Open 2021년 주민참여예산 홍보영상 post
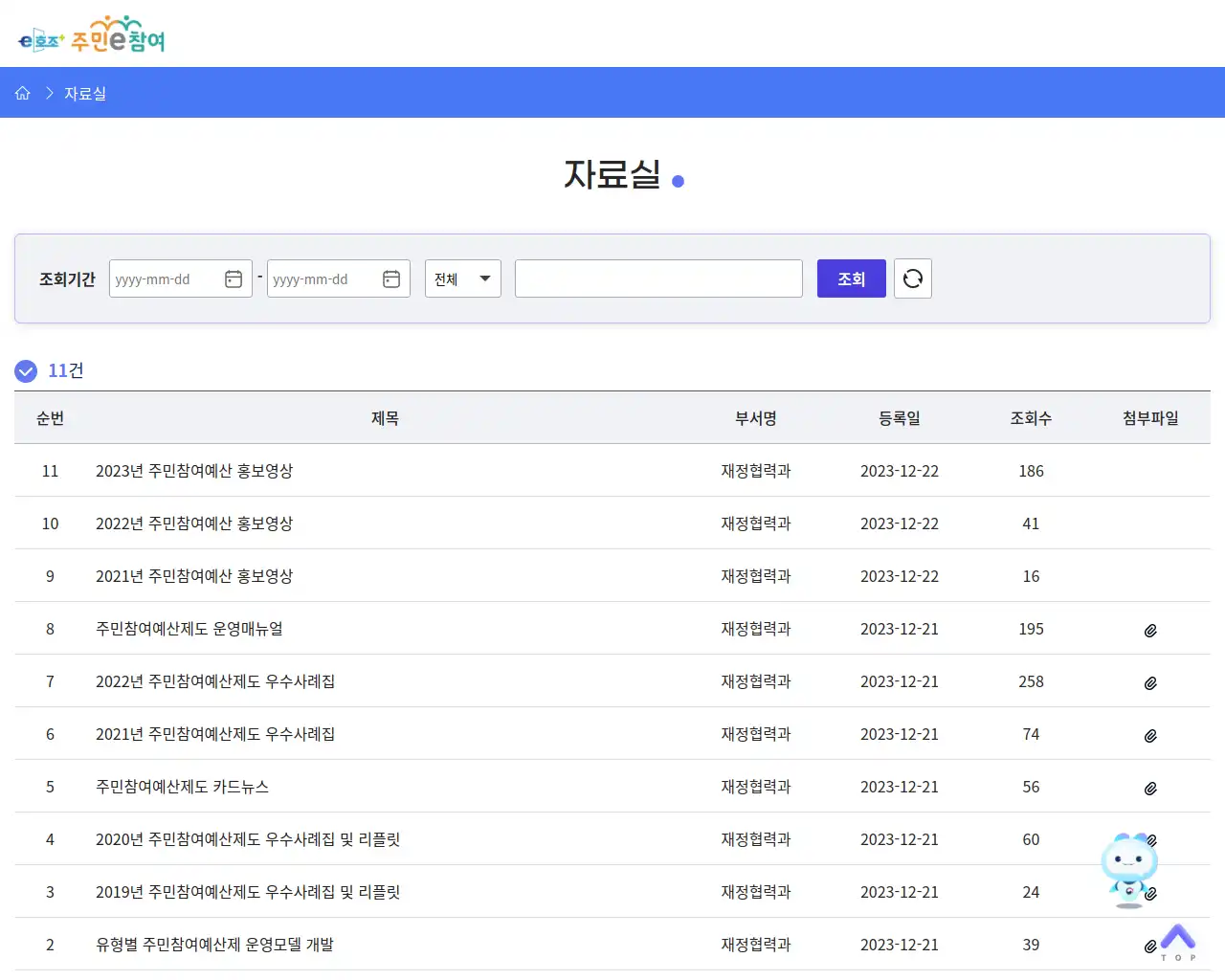Image resolution: width=1225 pixels, height=980 pixels. (x=194, y=576)
